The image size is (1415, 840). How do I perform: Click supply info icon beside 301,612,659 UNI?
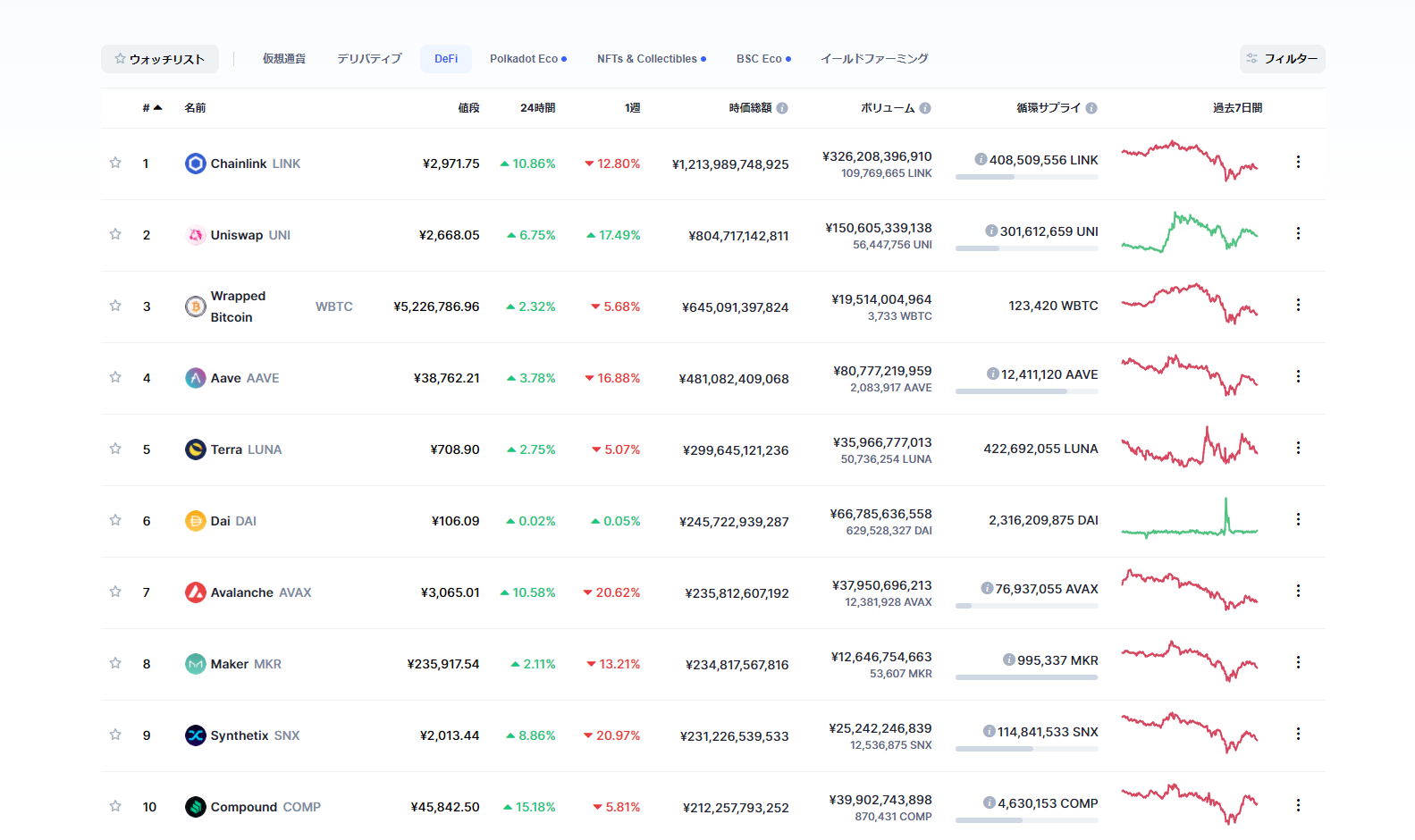991,231
